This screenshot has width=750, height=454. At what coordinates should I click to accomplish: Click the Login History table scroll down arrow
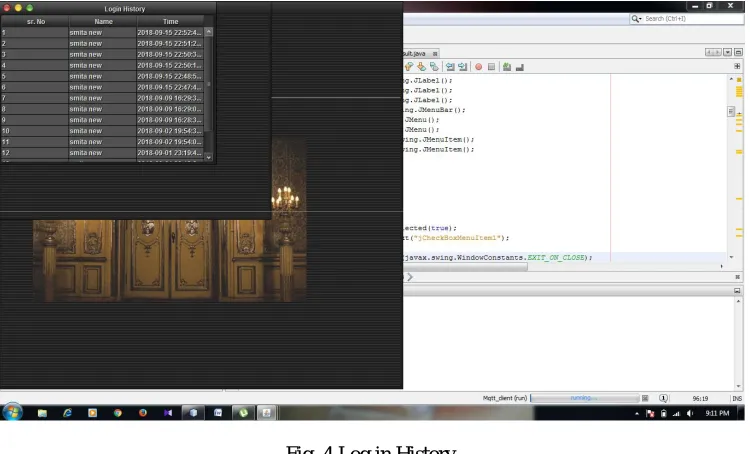(209, 157)
